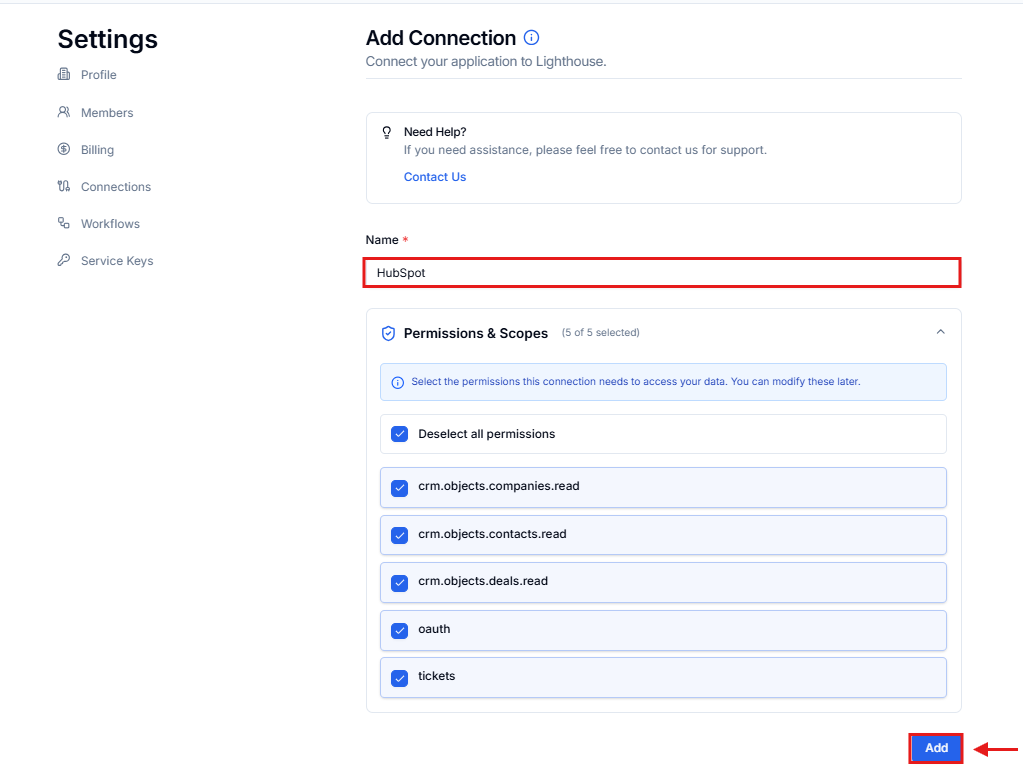Uncheck crm.objects.companies.read permission

[x=399, y=487]
